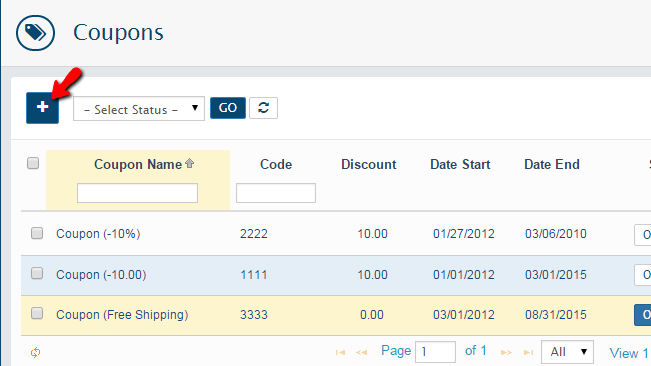Viewport: 651px width, 366px height.
Task: Go to previous page pager icon
Action: pyautogui.click(x=362, y=352)
